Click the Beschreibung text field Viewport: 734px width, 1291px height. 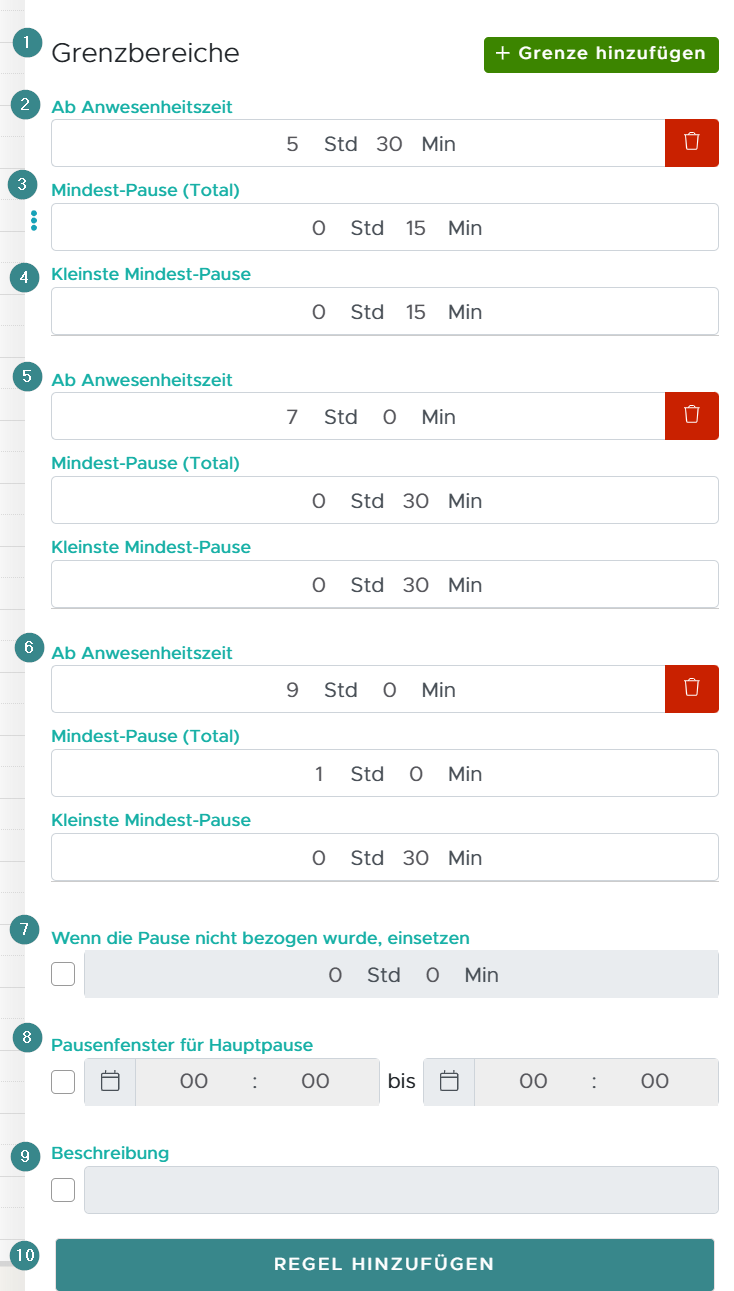[x=401, y=1189]
